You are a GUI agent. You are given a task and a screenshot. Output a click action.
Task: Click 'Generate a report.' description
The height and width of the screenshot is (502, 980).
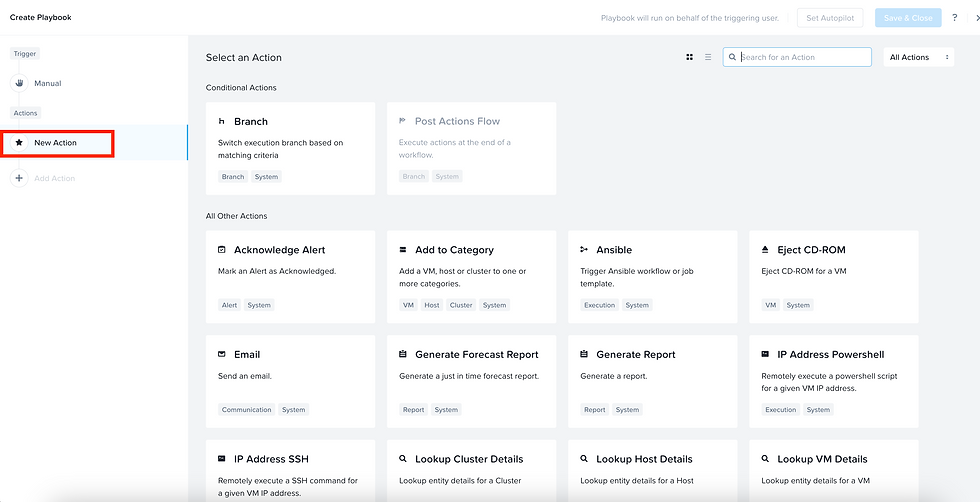(x=614, y=376)
